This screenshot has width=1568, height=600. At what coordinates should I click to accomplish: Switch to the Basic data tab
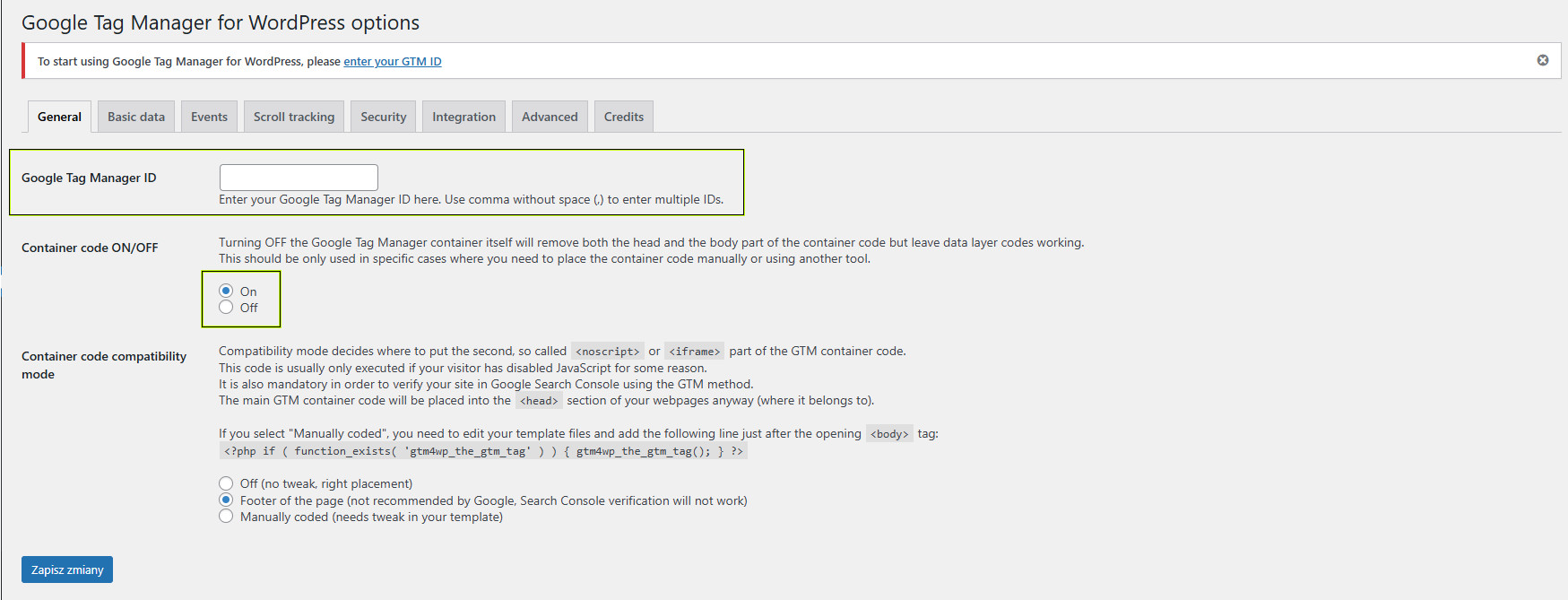click(136, 117)
